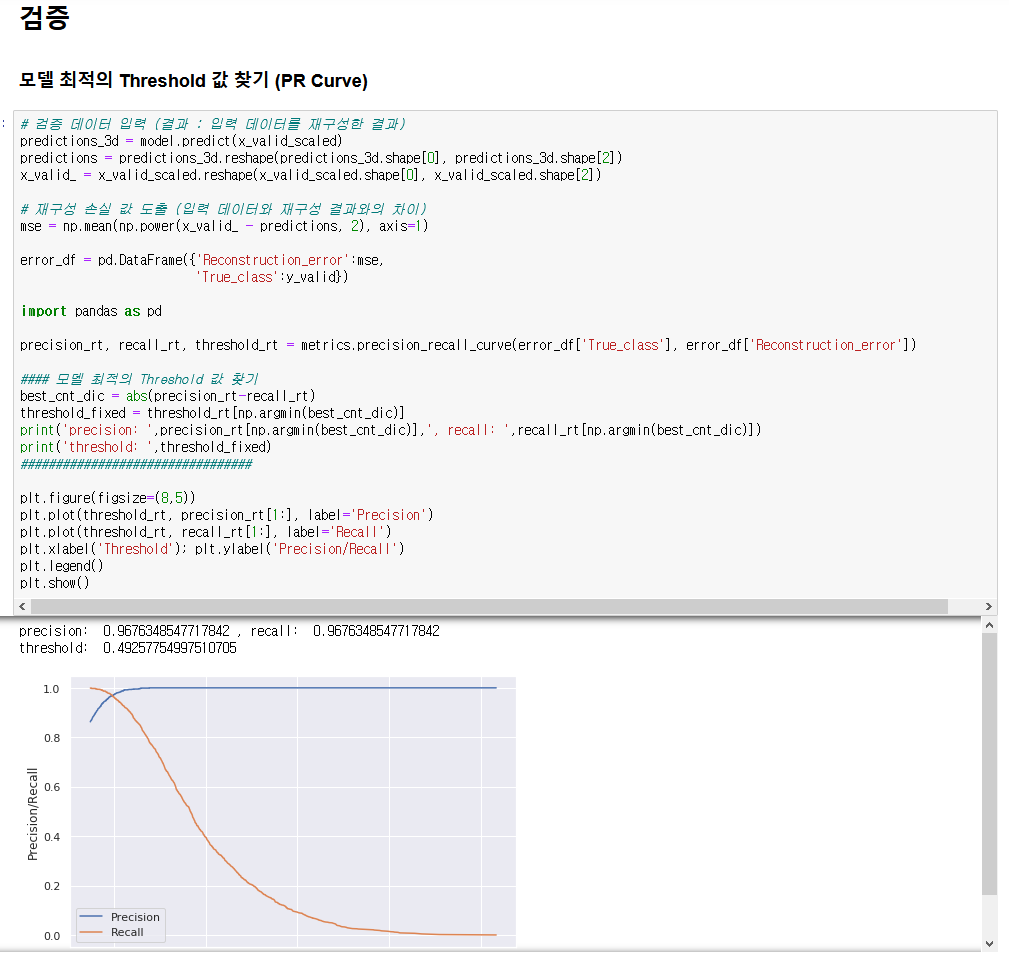Click the y-axis tick label 0.4
This screenshot has height=959, width=1009.
(x=51, y=837)
